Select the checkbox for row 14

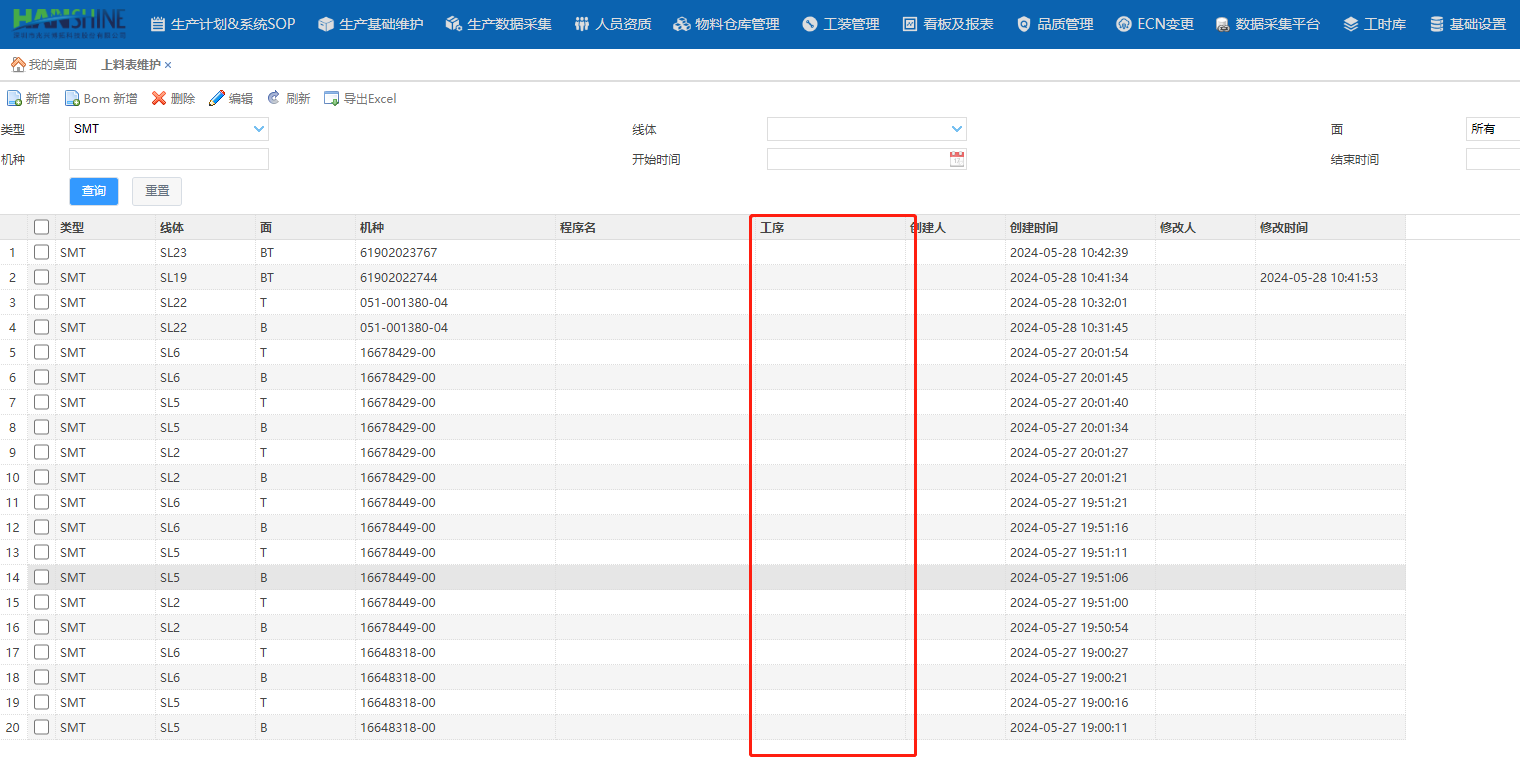click(41, 577)
